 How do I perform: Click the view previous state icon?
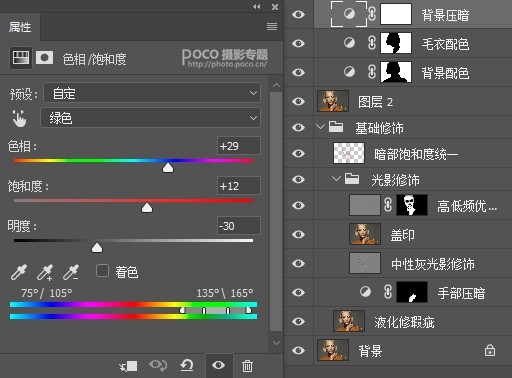[158, 365]
